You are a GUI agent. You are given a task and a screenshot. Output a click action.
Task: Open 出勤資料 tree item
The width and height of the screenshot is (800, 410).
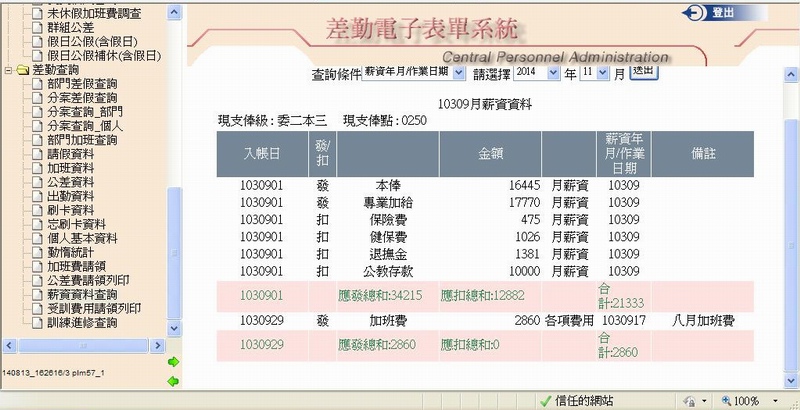[70, 196]
